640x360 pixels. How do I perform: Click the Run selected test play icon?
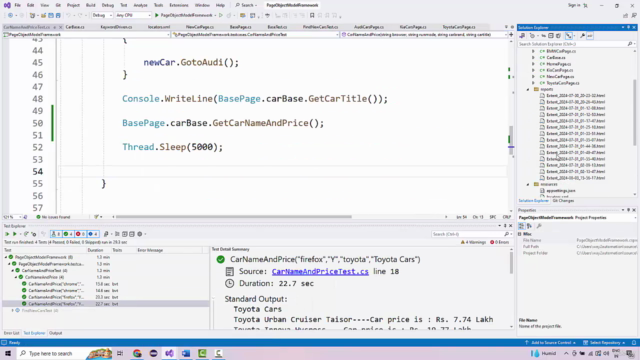coord(15,234)
